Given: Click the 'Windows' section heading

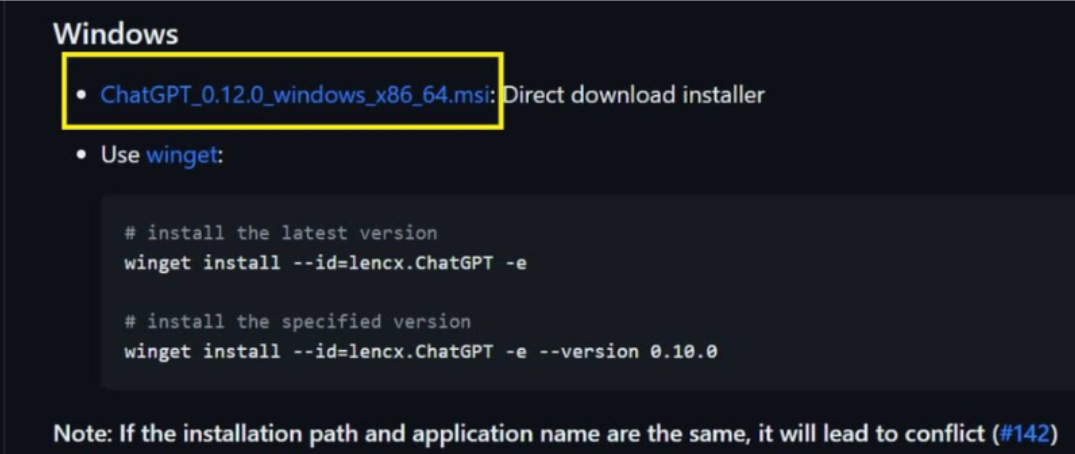Looking at the screenshot, I should click(116, 33).
